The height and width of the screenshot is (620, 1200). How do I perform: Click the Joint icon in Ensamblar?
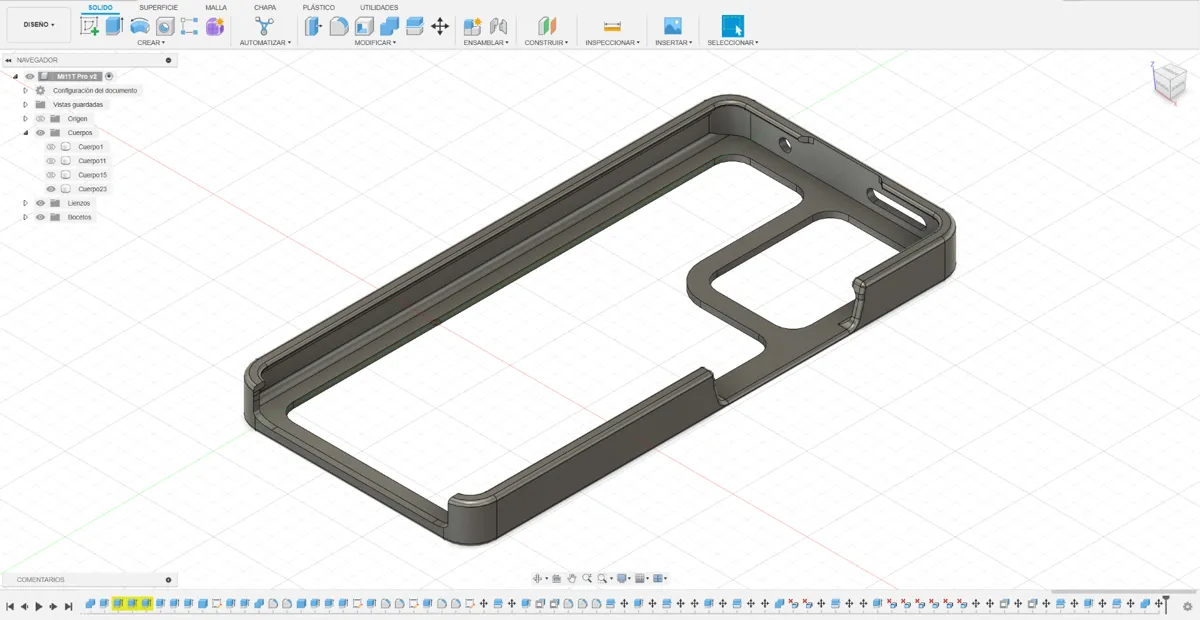pyautogui.click(x=498, y=27)
